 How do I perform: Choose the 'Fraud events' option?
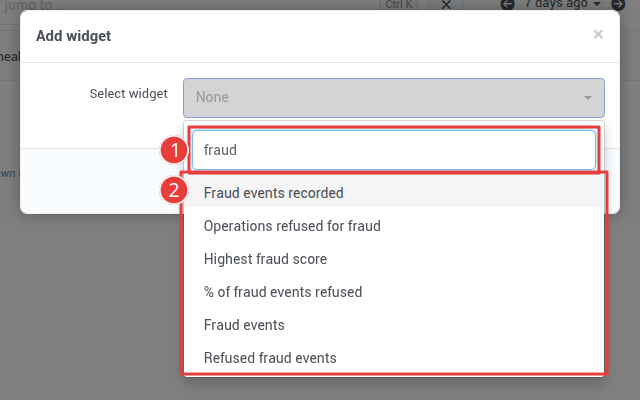click(394, 325)
